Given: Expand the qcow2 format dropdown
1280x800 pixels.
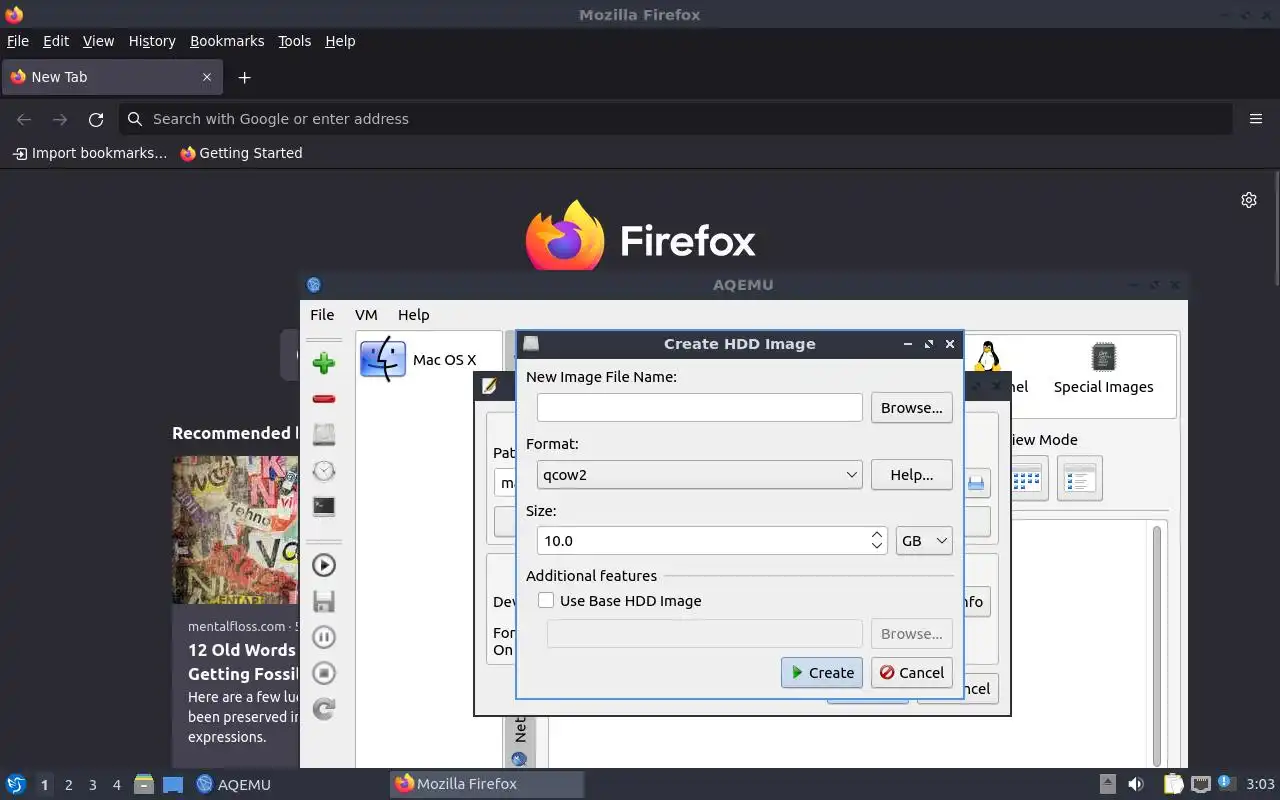Looking at the screenshot, I should (x=699, y=475).
